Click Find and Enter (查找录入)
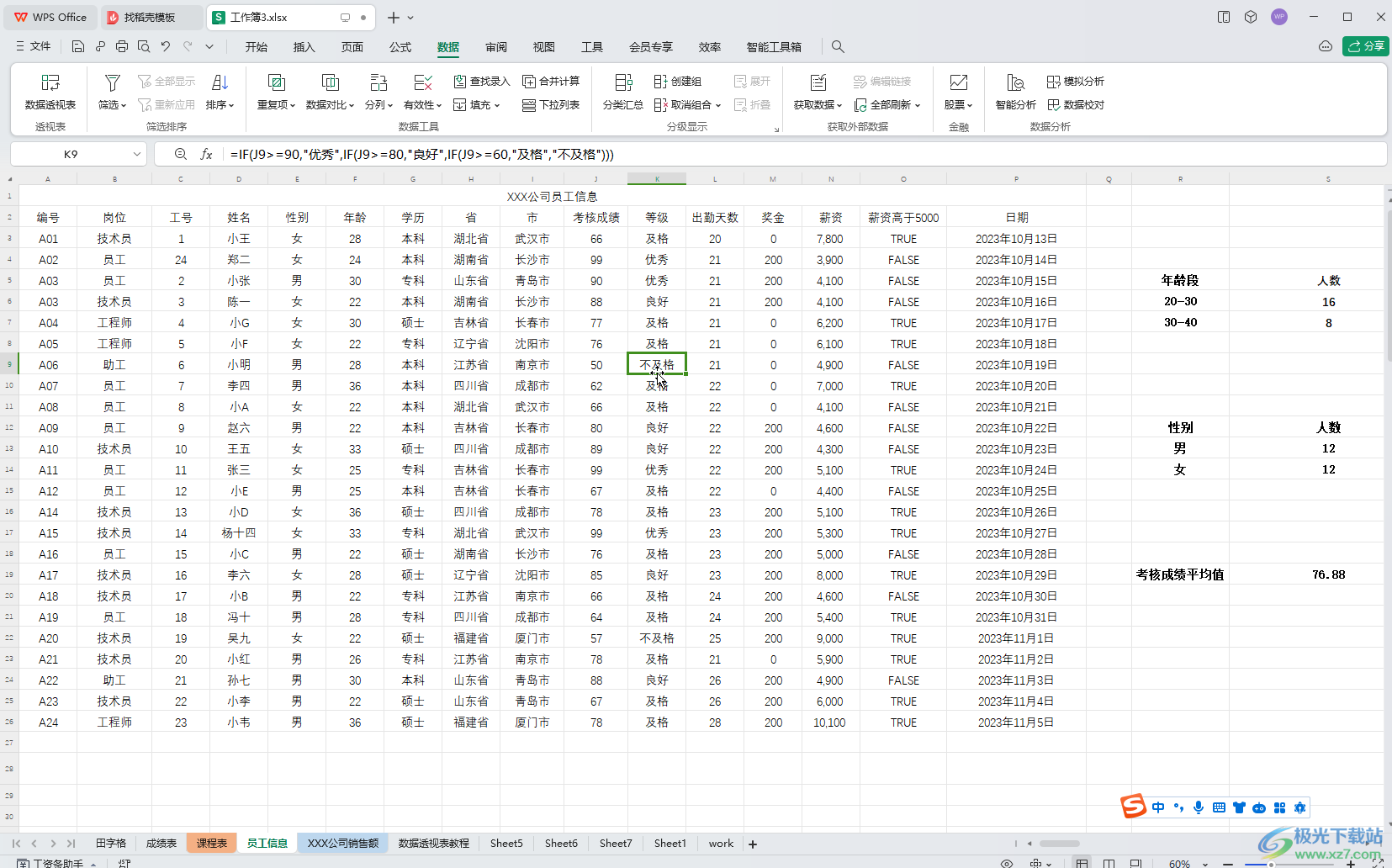The height and width of the screenshot is (868, 1392). point(482,82)
